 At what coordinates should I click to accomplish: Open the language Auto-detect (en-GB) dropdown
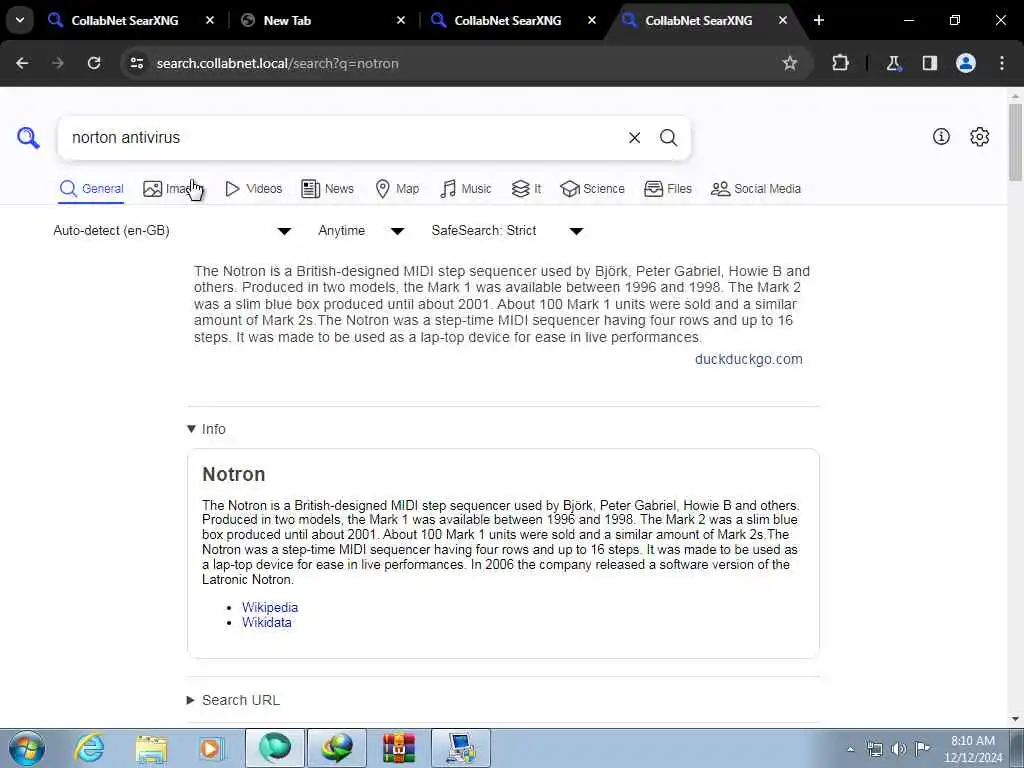click(172, 231)
